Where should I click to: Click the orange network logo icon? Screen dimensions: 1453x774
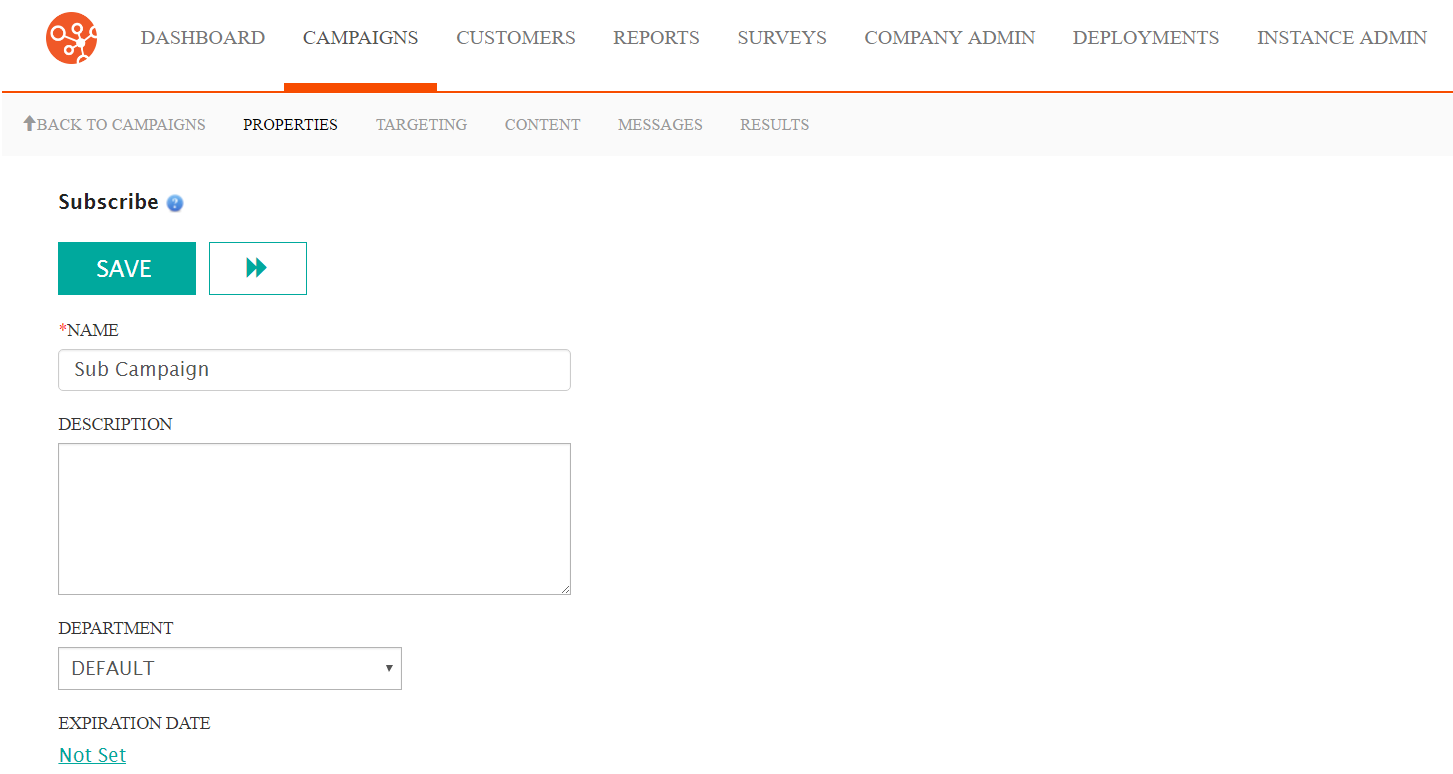72,38
